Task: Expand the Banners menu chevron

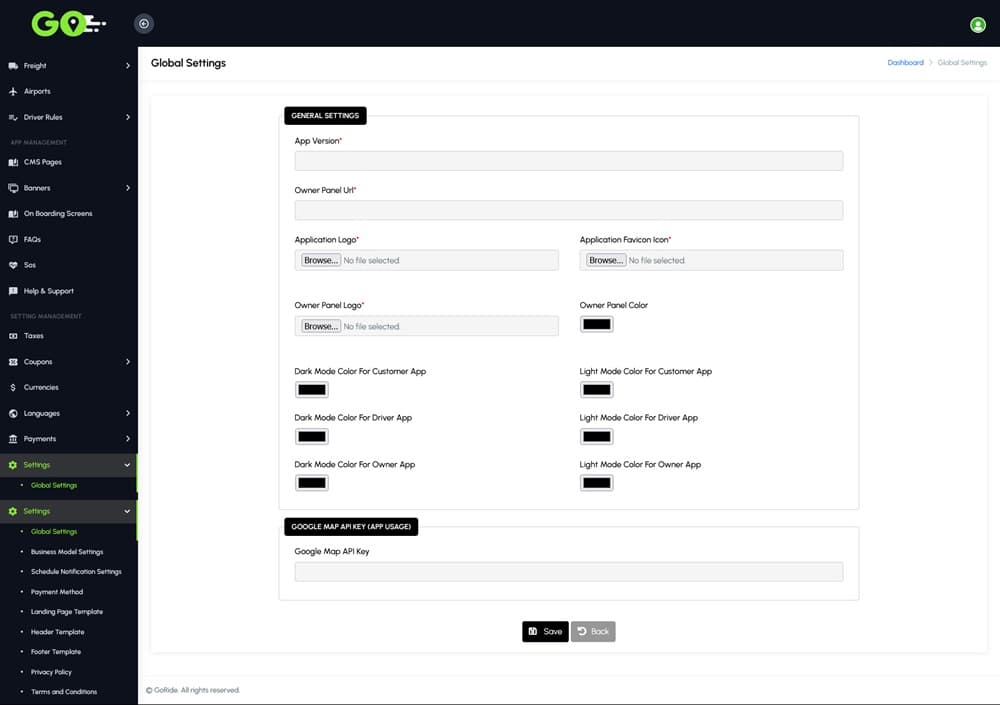Action: (127, 188)
